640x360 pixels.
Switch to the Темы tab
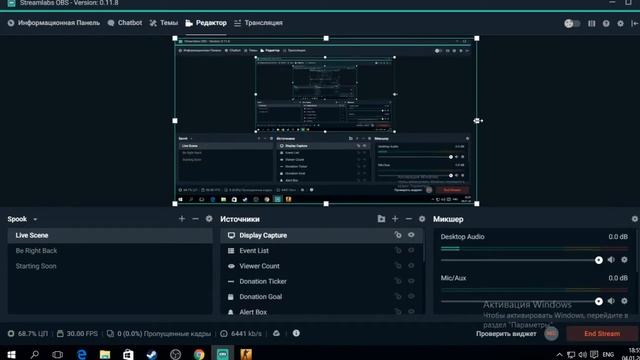164,23
